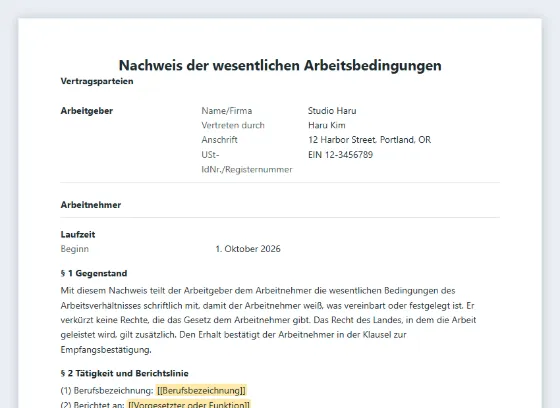The width and height of the screenshot is (560, 408).
Task: Click the 'Anschrift' label
Action: pos(219,140)
